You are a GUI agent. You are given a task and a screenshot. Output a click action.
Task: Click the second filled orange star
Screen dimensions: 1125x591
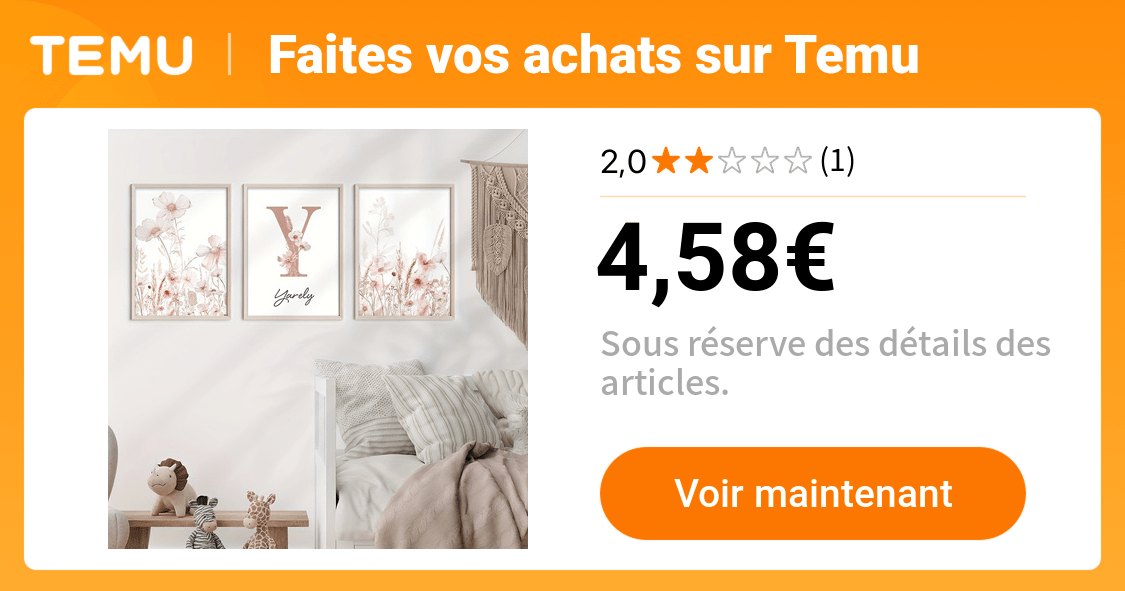[x=698, y=161]
